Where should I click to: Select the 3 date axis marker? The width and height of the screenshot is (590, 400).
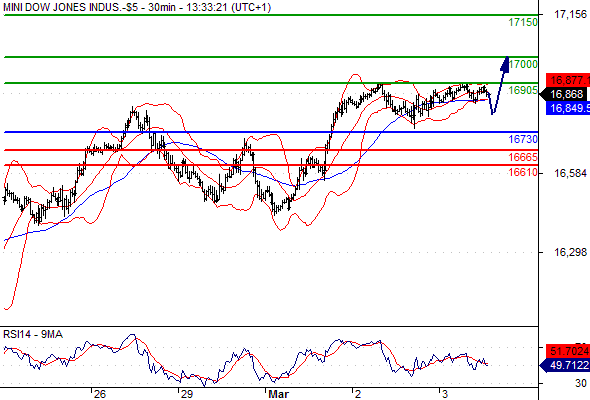click(x=445, y=394)
